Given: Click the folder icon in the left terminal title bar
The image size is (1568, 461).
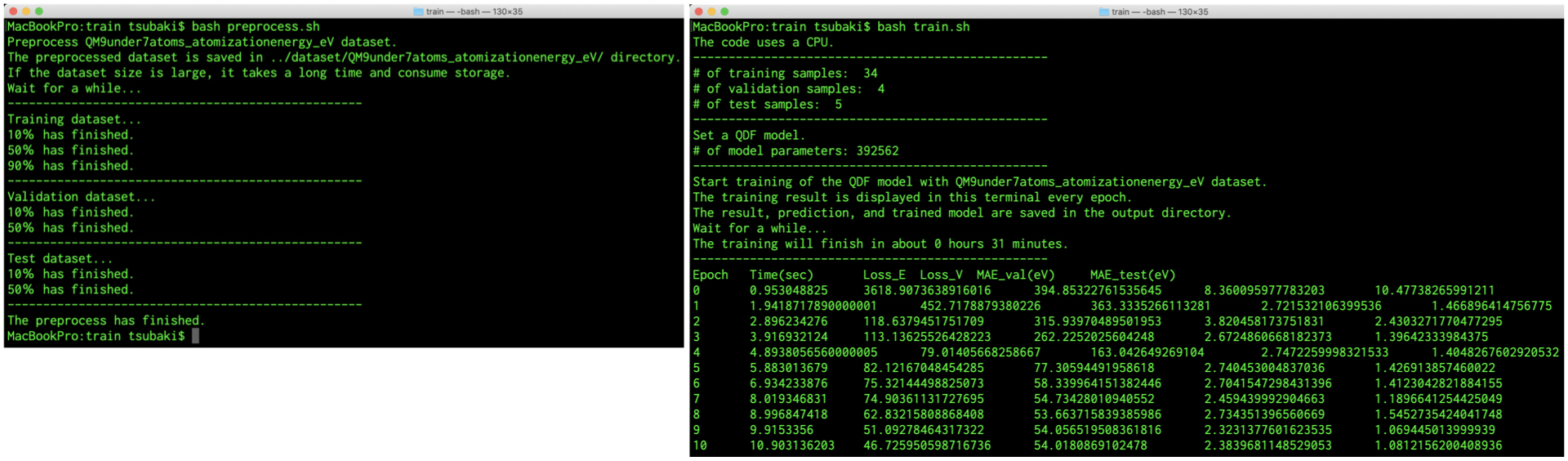Looking at the screenshot, I should (418, 11).
